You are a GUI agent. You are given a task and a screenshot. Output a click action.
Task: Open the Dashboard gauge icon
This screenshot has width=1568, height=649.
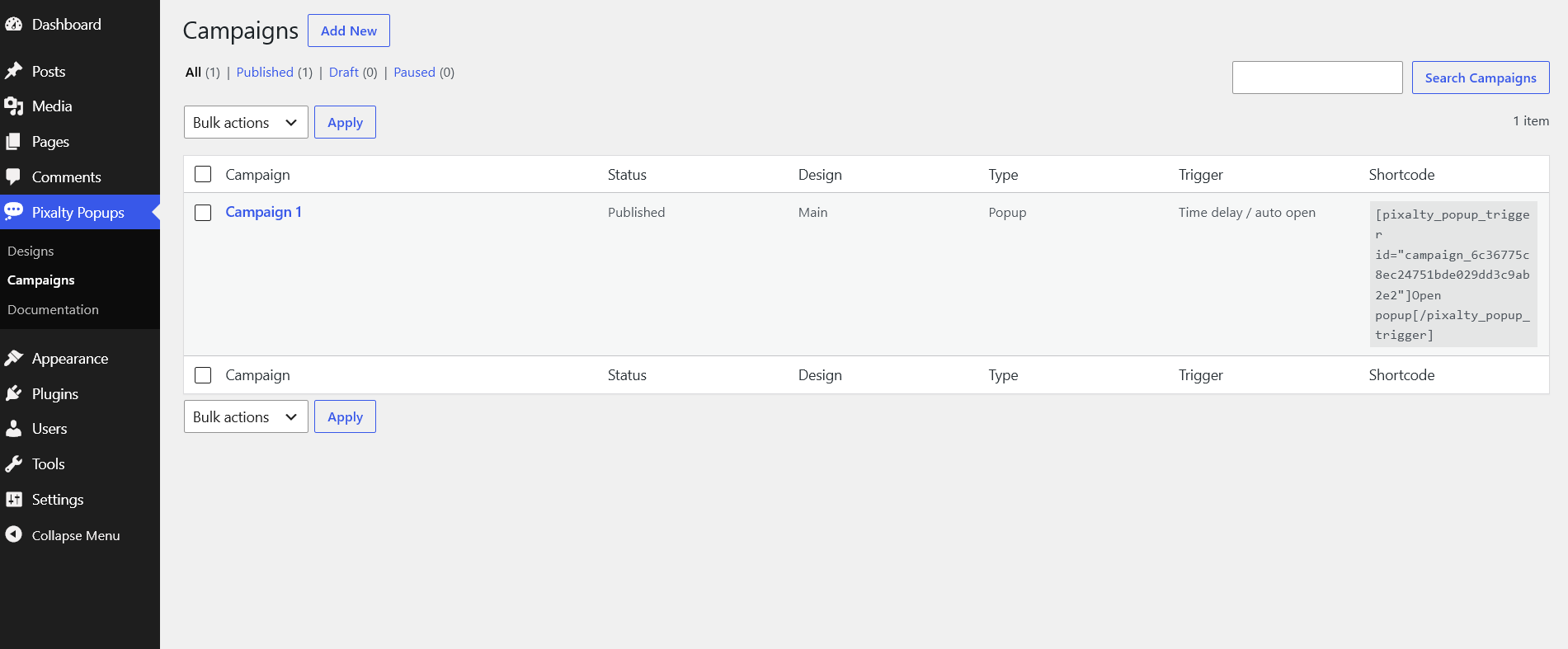[x=14, y=25]
